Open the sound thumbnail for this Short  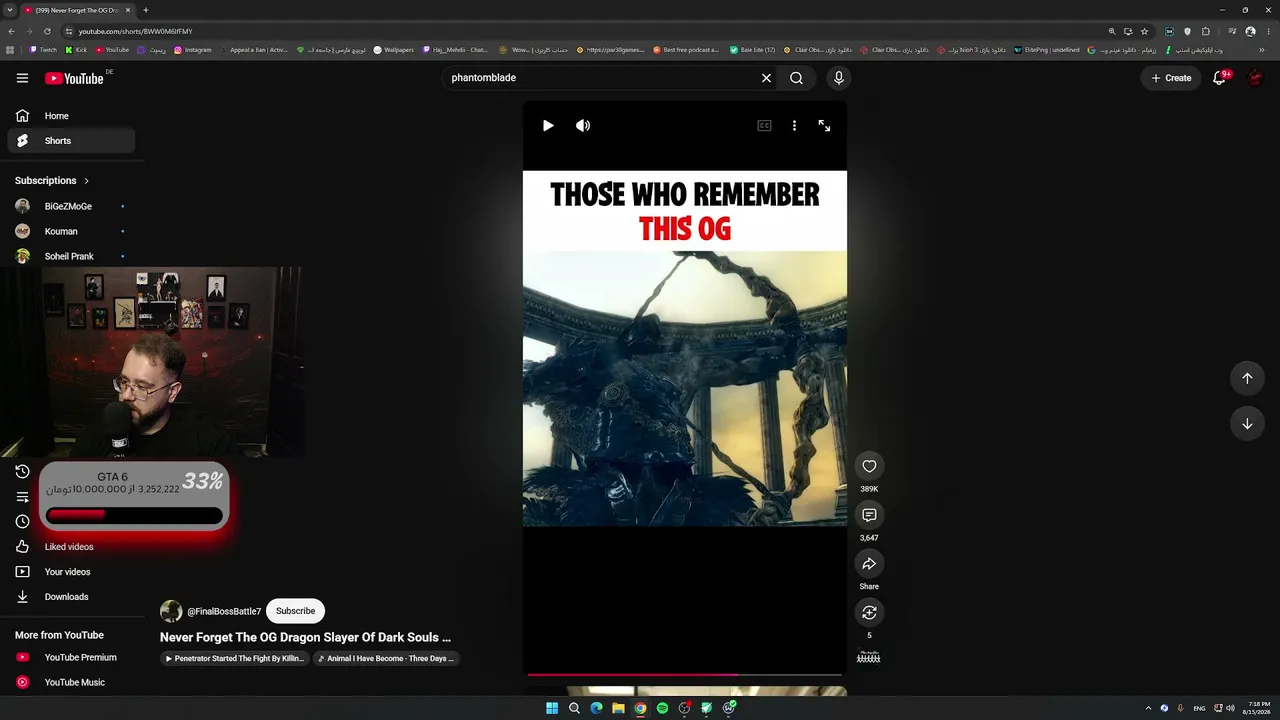click(869, 657)
